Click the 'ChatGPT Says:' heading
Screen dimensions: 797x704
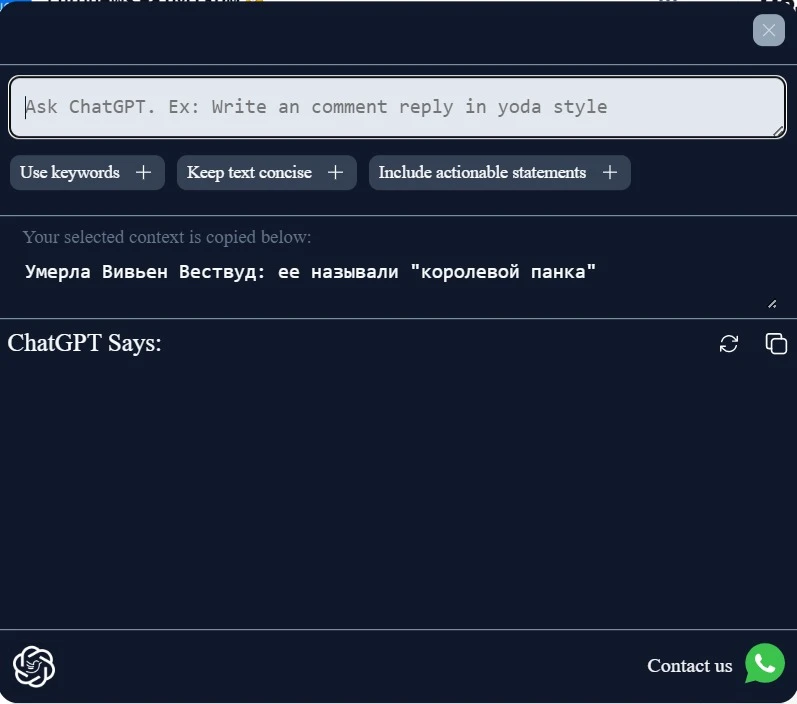click(84, 343)
